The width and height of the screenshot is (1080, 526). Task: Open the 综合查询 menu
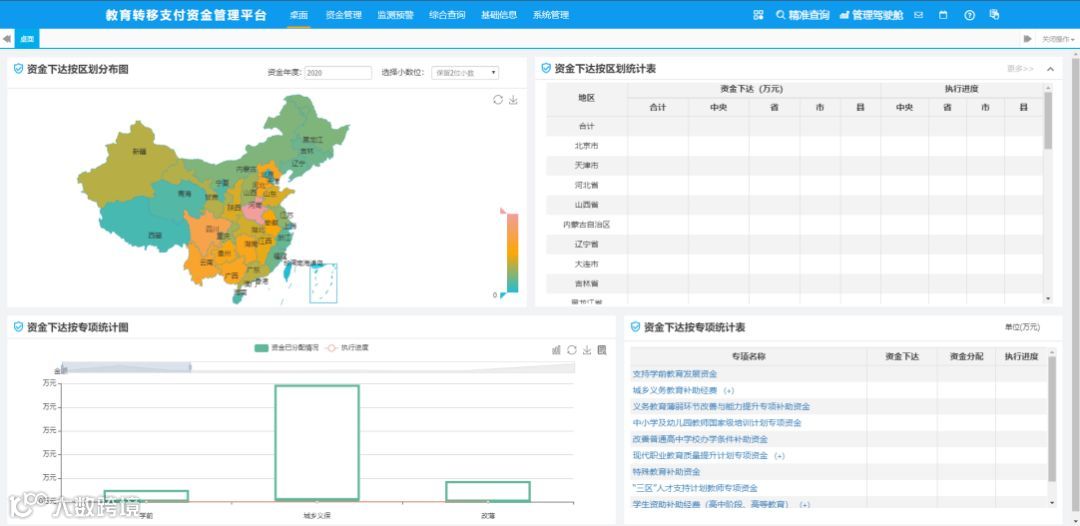click(447, 14)
